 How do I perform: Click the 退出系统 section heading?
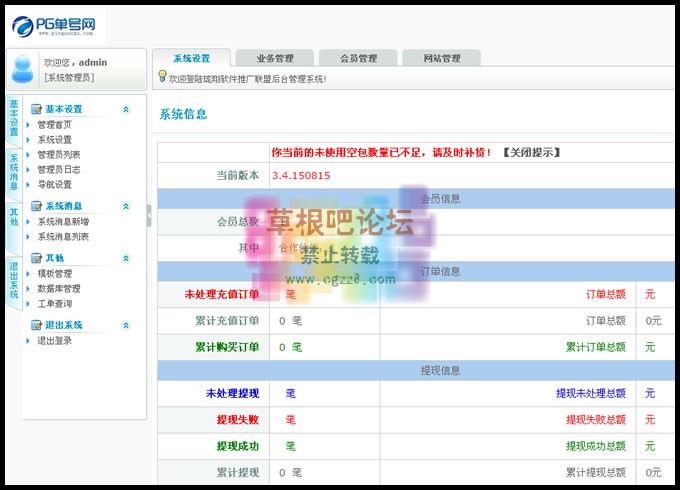click(x=64, y=325)
